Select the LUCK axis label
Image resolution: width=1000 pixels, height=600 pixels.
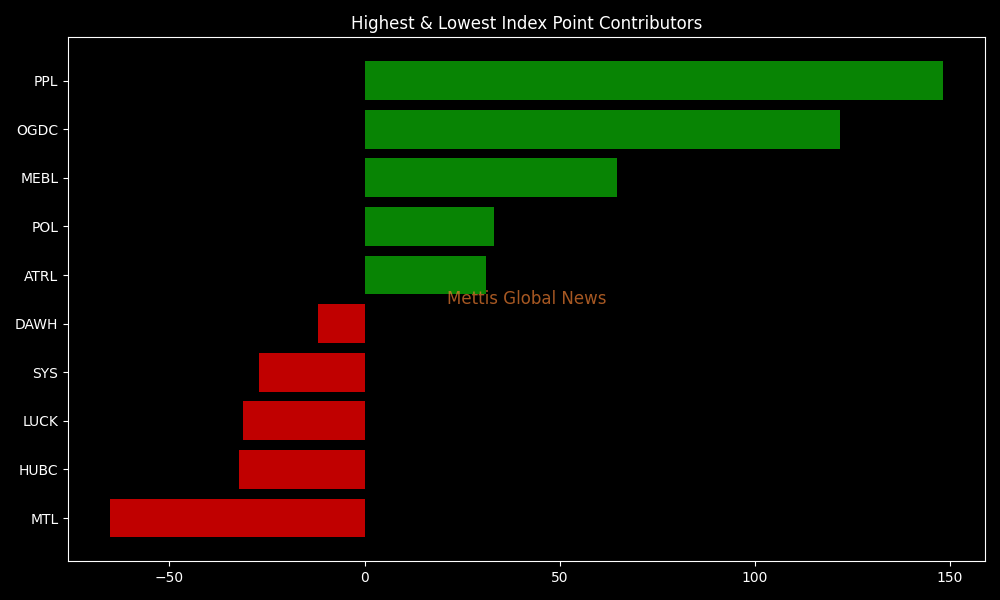pyautogui.click(x=40, y=421)
